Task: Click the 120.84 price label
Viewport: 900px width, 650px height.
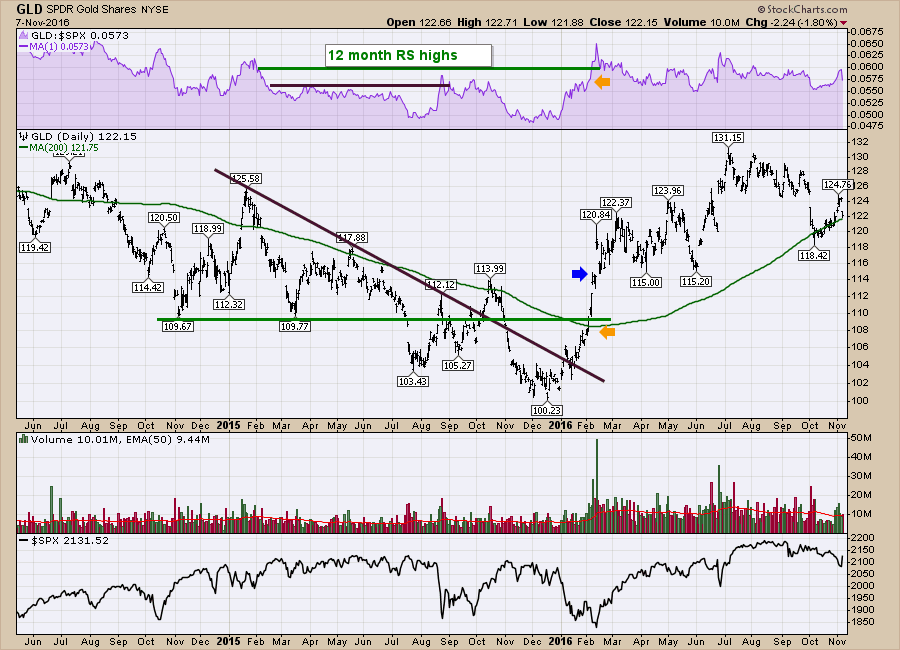Action: pyautogui.click(x=596, y=215)
